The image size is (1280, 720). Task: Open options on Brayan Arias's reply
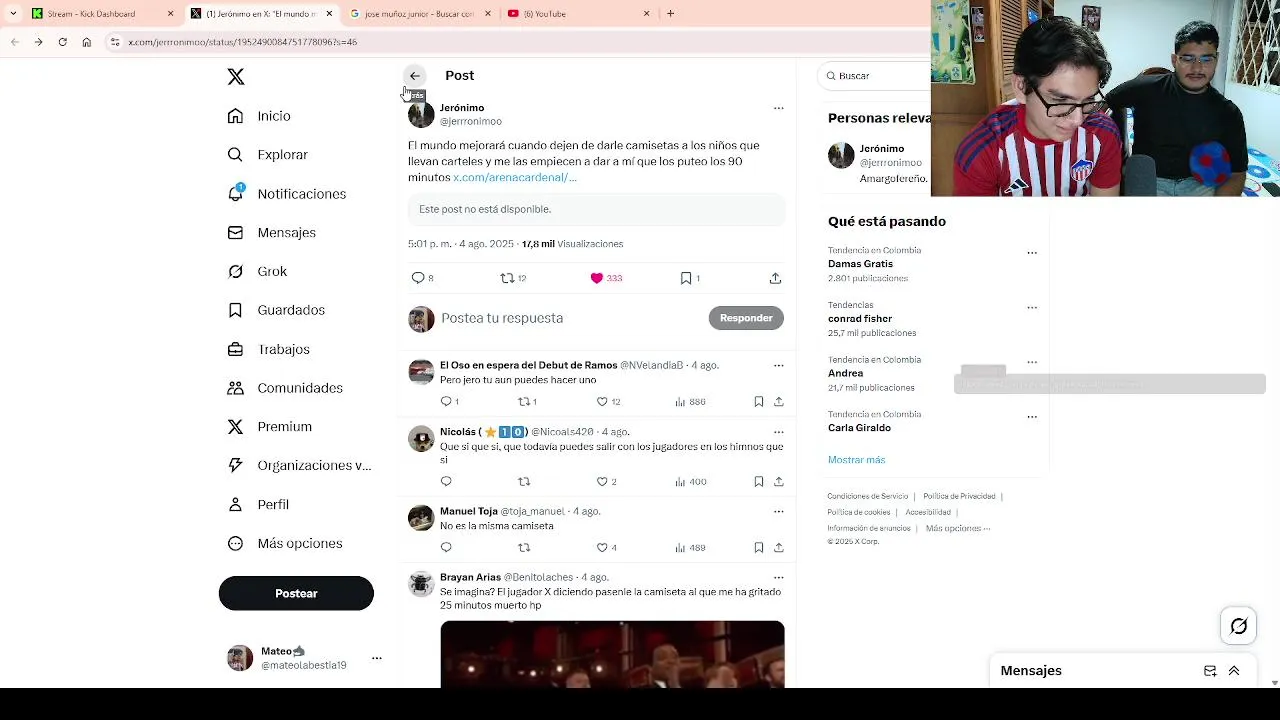778,577
